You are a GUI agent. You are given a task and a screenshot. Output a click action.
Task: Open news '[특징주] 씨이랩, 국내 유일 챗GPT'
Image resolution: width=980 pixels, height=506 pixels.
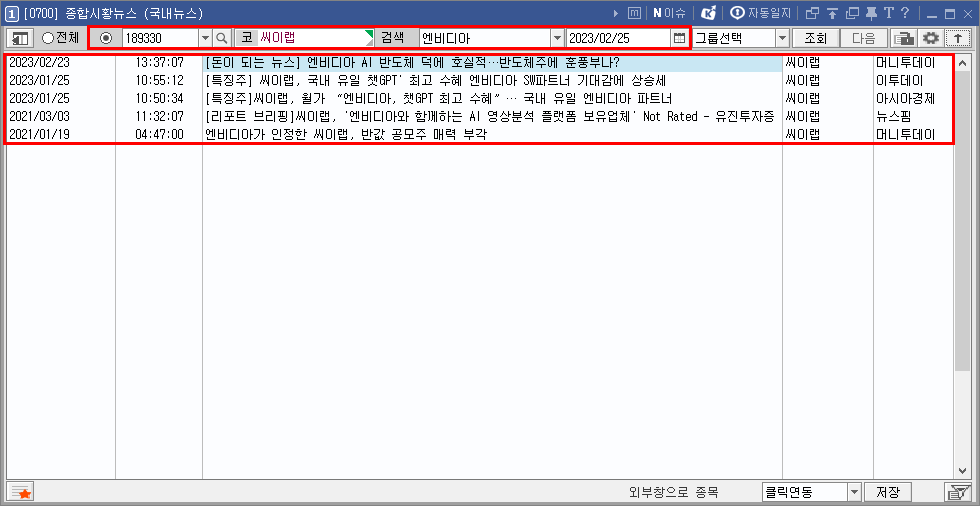pyautogui.click(x=437, y=81)
